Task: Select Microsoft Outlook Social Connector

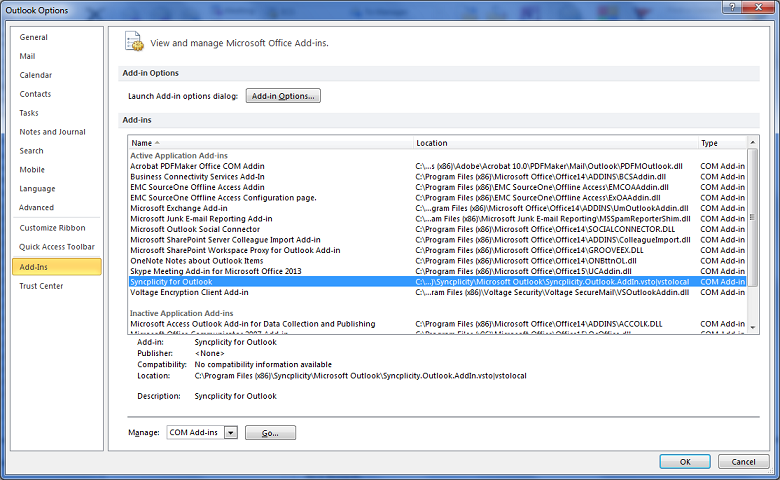Action: [438, 229]
